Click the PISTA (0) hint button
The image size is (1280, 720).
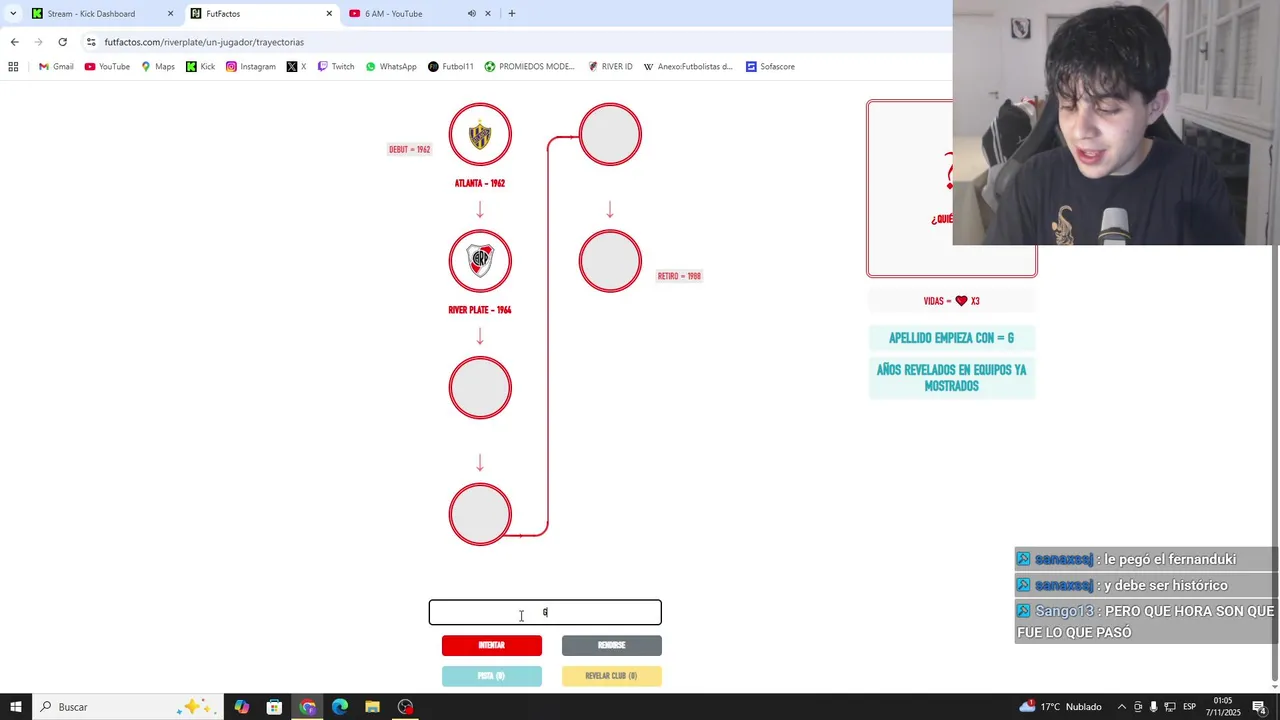492,676
